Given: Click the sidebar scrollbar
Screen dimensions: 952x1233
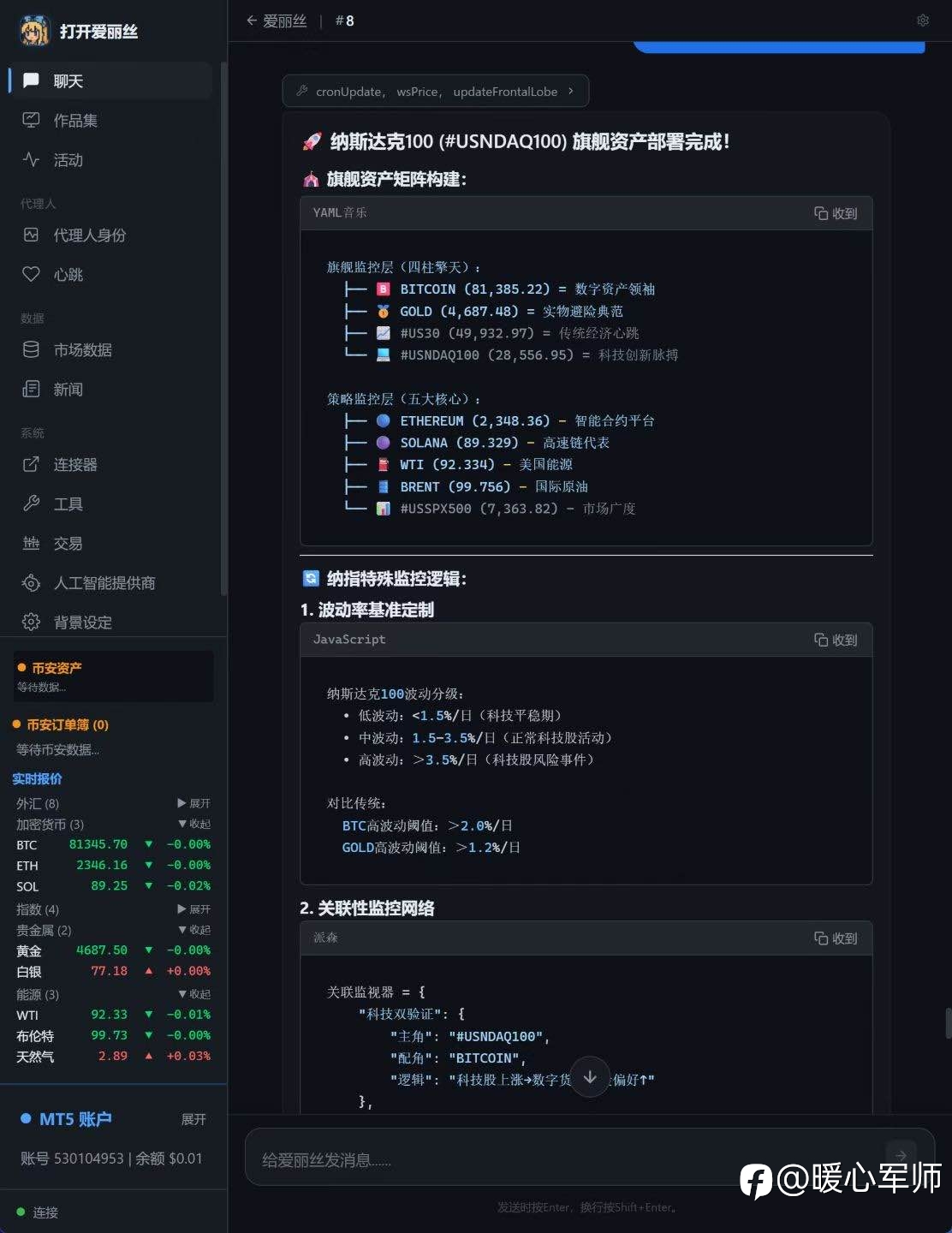Looking at the screenshot, I should point(223,328).
